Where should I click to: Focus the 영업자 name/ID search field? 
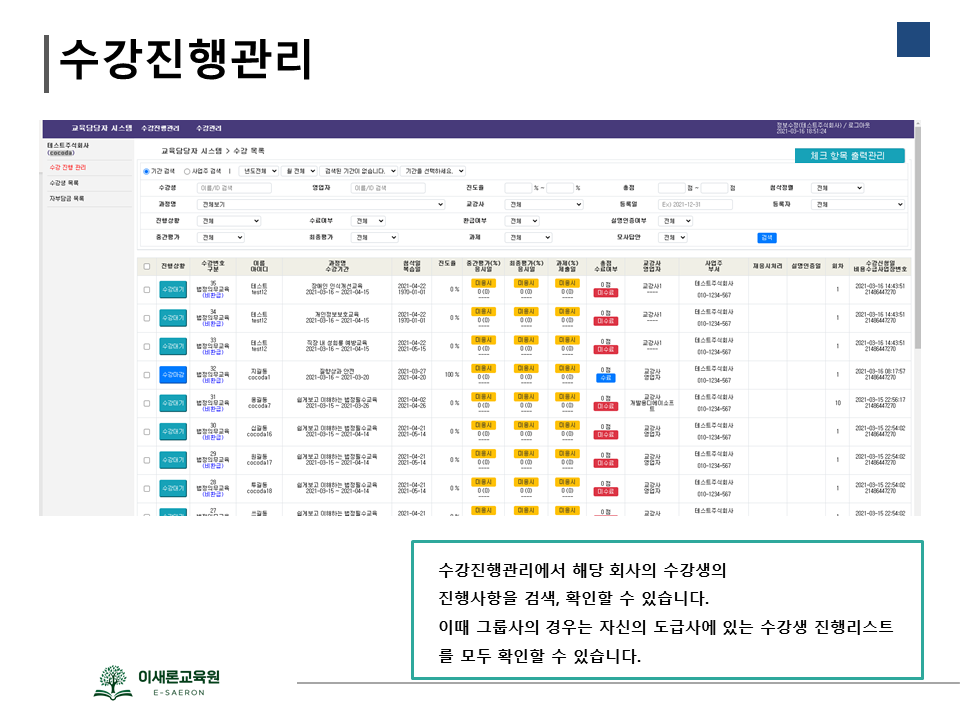[388, 188]
